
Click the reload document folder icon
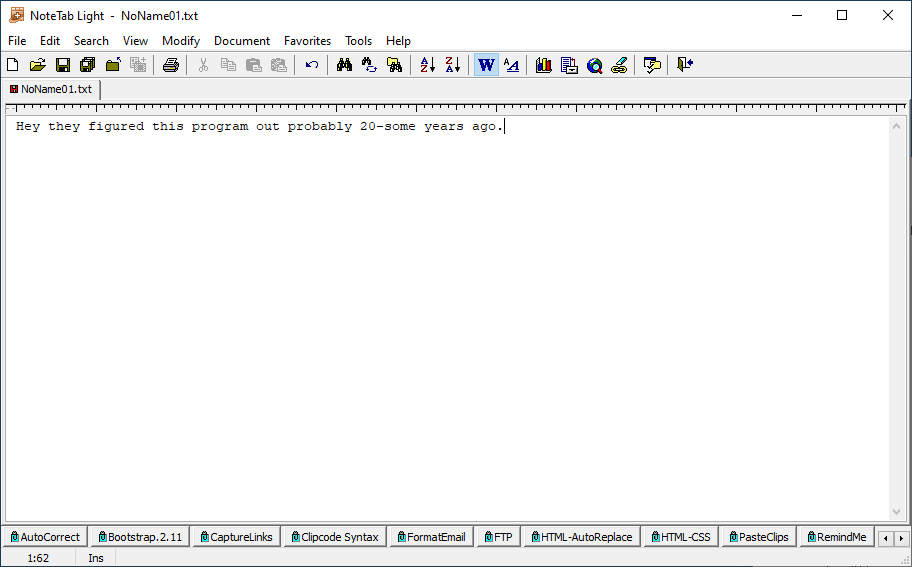coord(113,65)
